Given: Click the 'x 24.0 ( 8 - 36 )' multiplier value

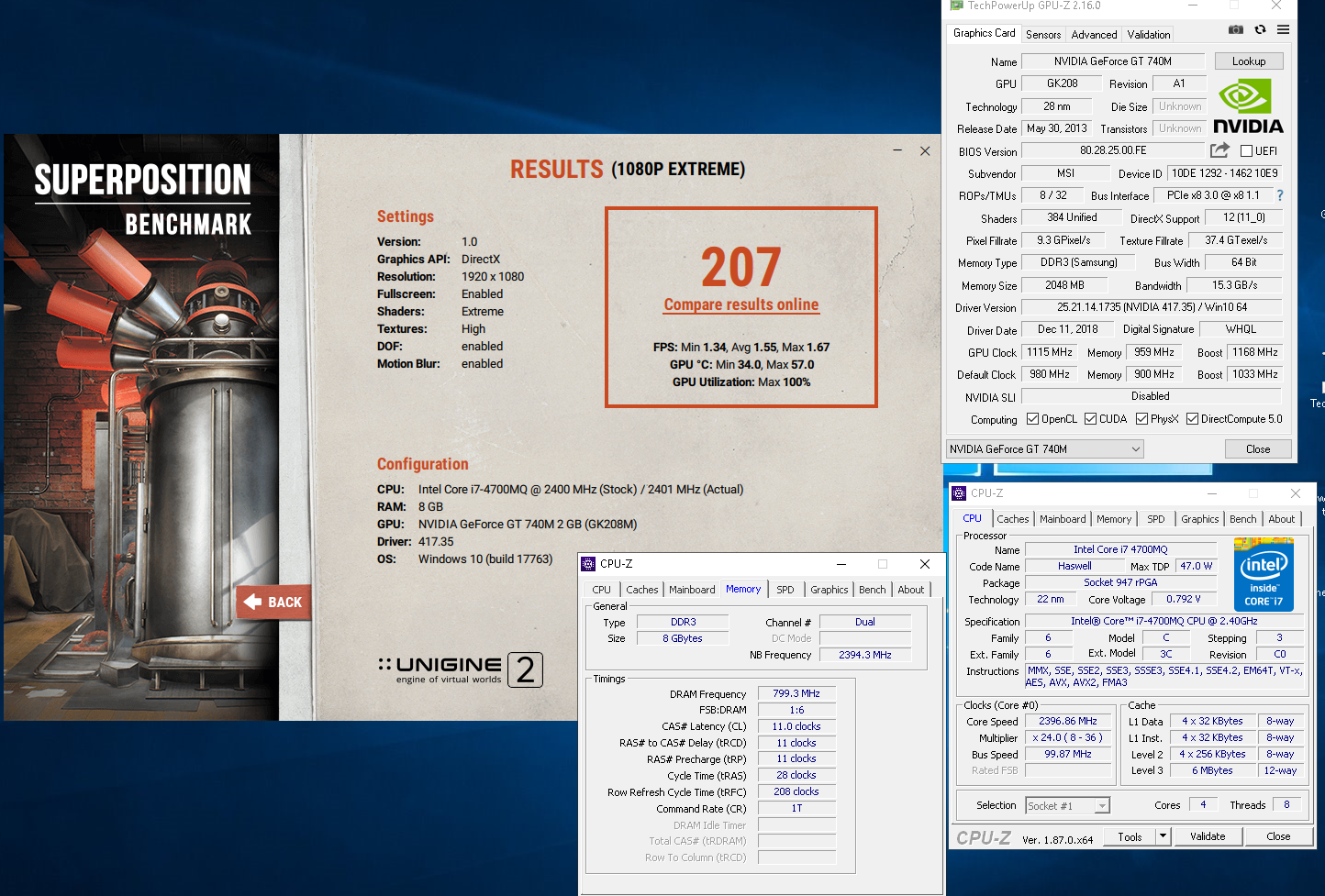Looking at the screenshot, I should 1068,737.
